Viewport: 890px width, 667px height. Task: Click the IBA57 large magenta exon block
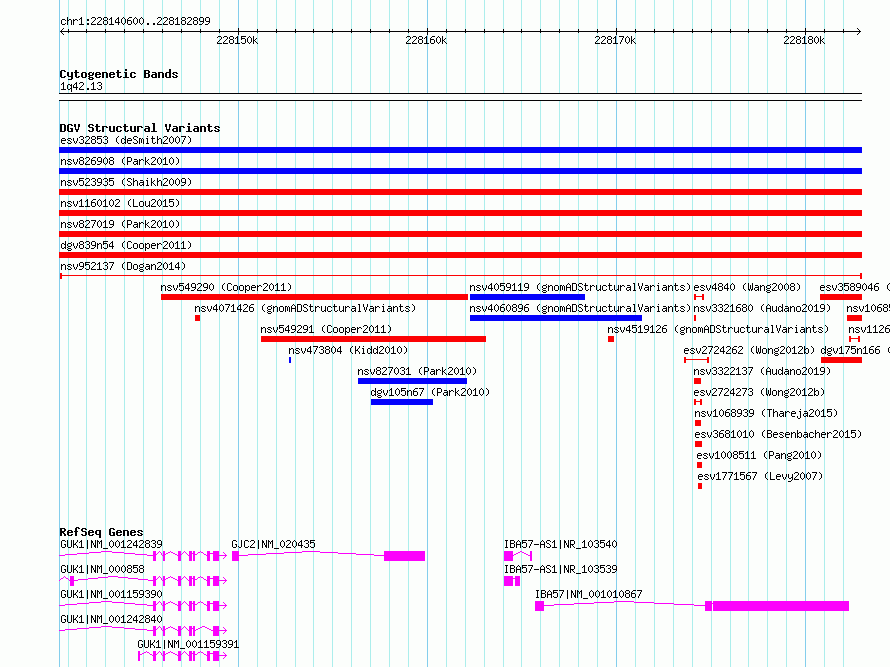[x=780, y=606]
